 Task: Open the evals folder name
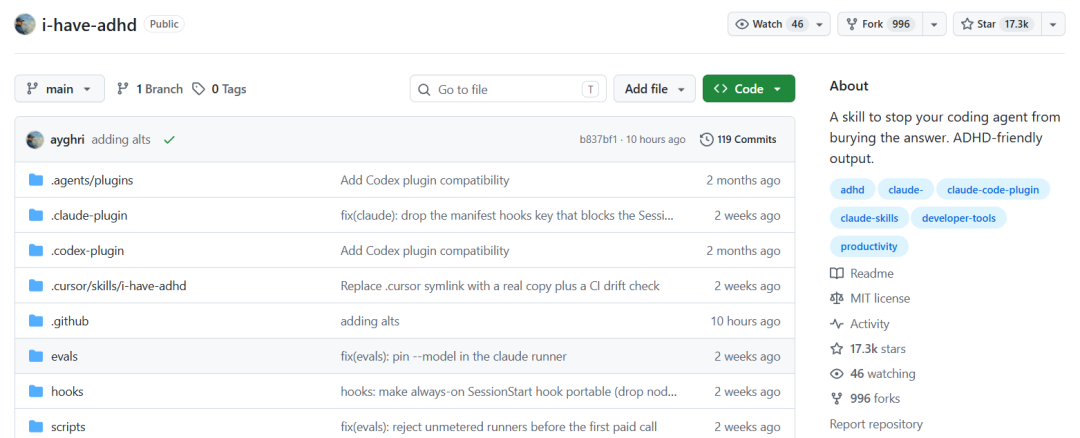(x=64, y=356)
